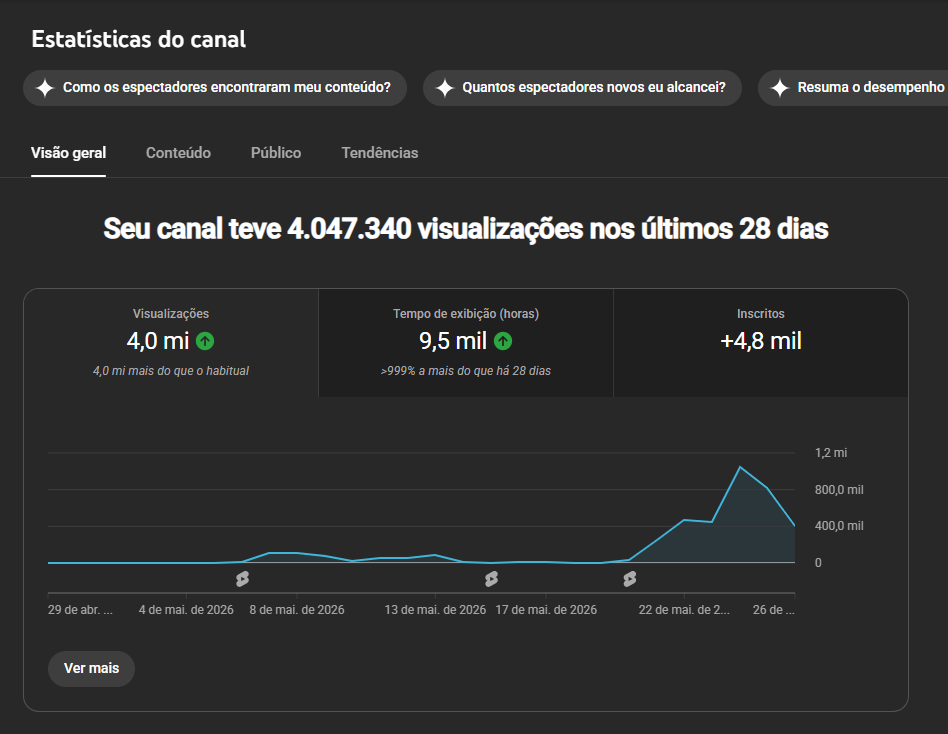Image resolution: width=948 pixels, height=734 pixels.
Task: Click the Shorts marker near 8 de mai.
Action: 242,579
